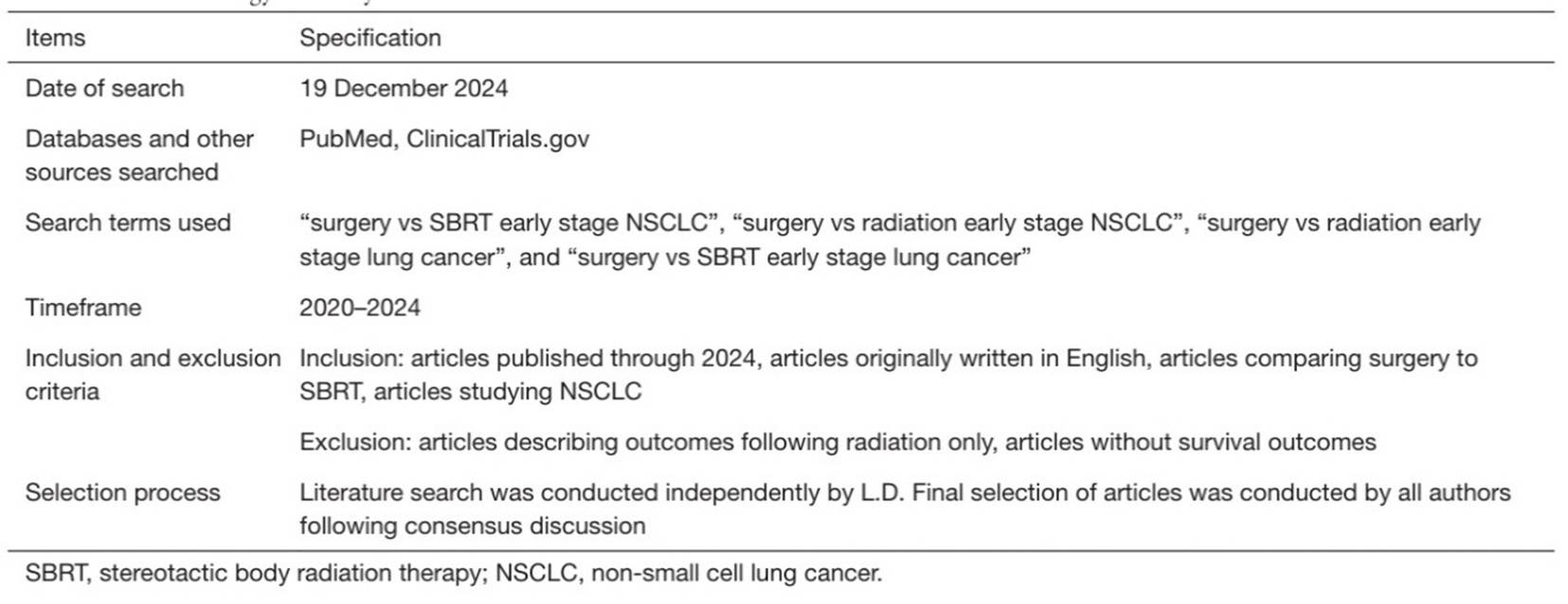Click the word "PubMed" in the table
The height and width of the screenshot is (604, 1568).
coord(346,139)
